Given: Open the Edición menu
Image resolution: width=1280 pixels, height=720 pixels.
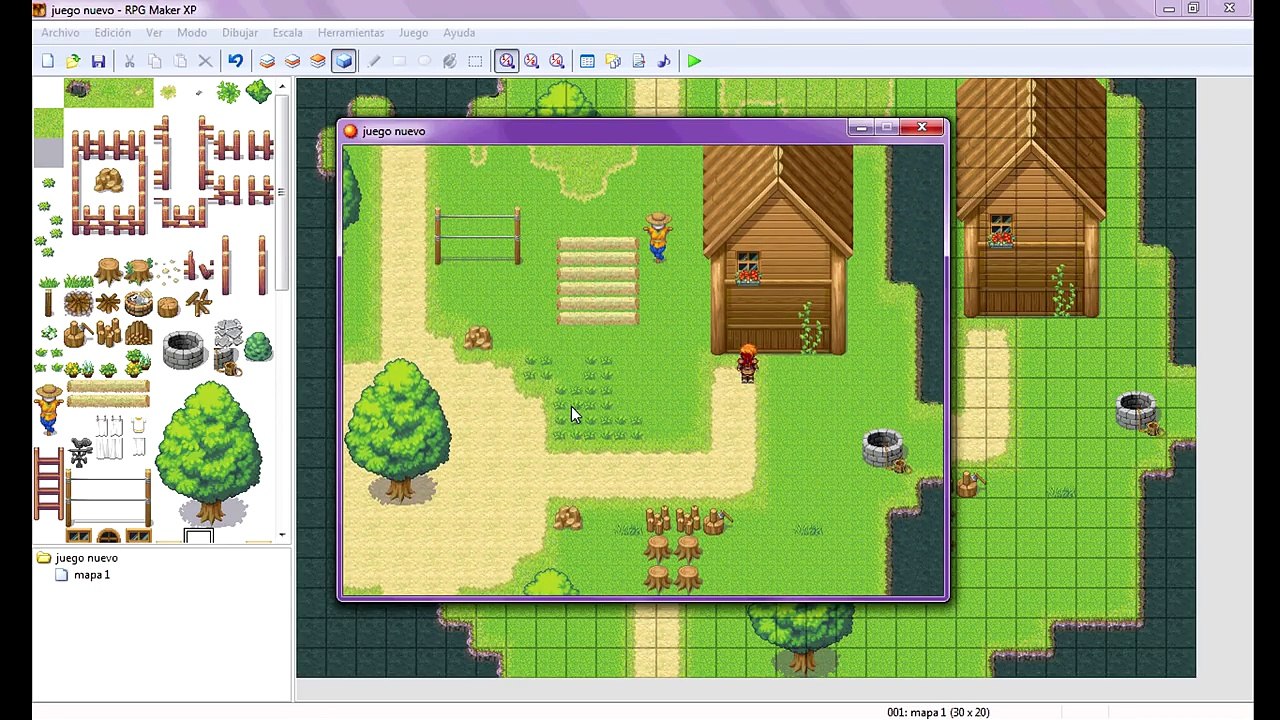Looking at the screenshot, I should tap(113, 33).
